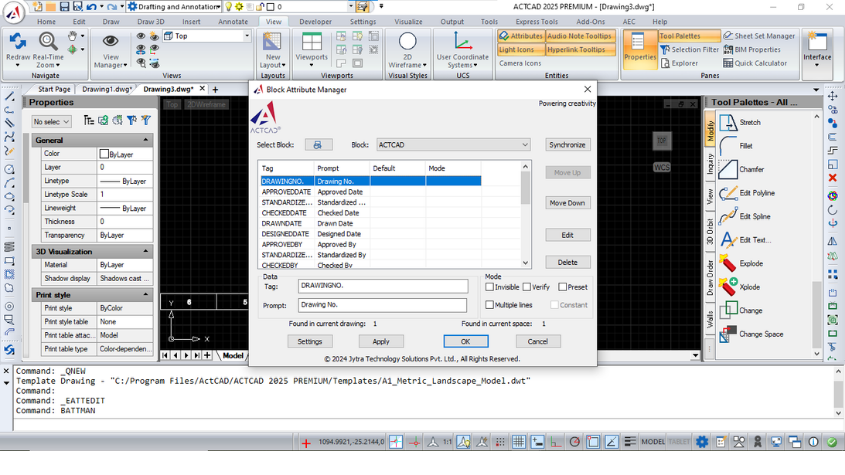Screen dimensions: 845x475
Task: Click the Move Down button
Action: pyautogui.click(x=567, y=203)
